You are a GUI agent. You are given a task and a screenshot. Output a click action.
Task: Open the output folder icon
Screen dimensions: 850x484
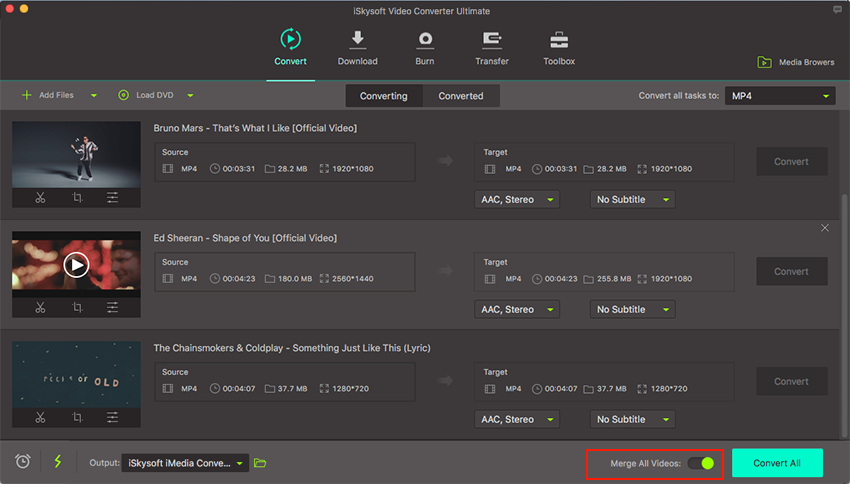(261, 463)
